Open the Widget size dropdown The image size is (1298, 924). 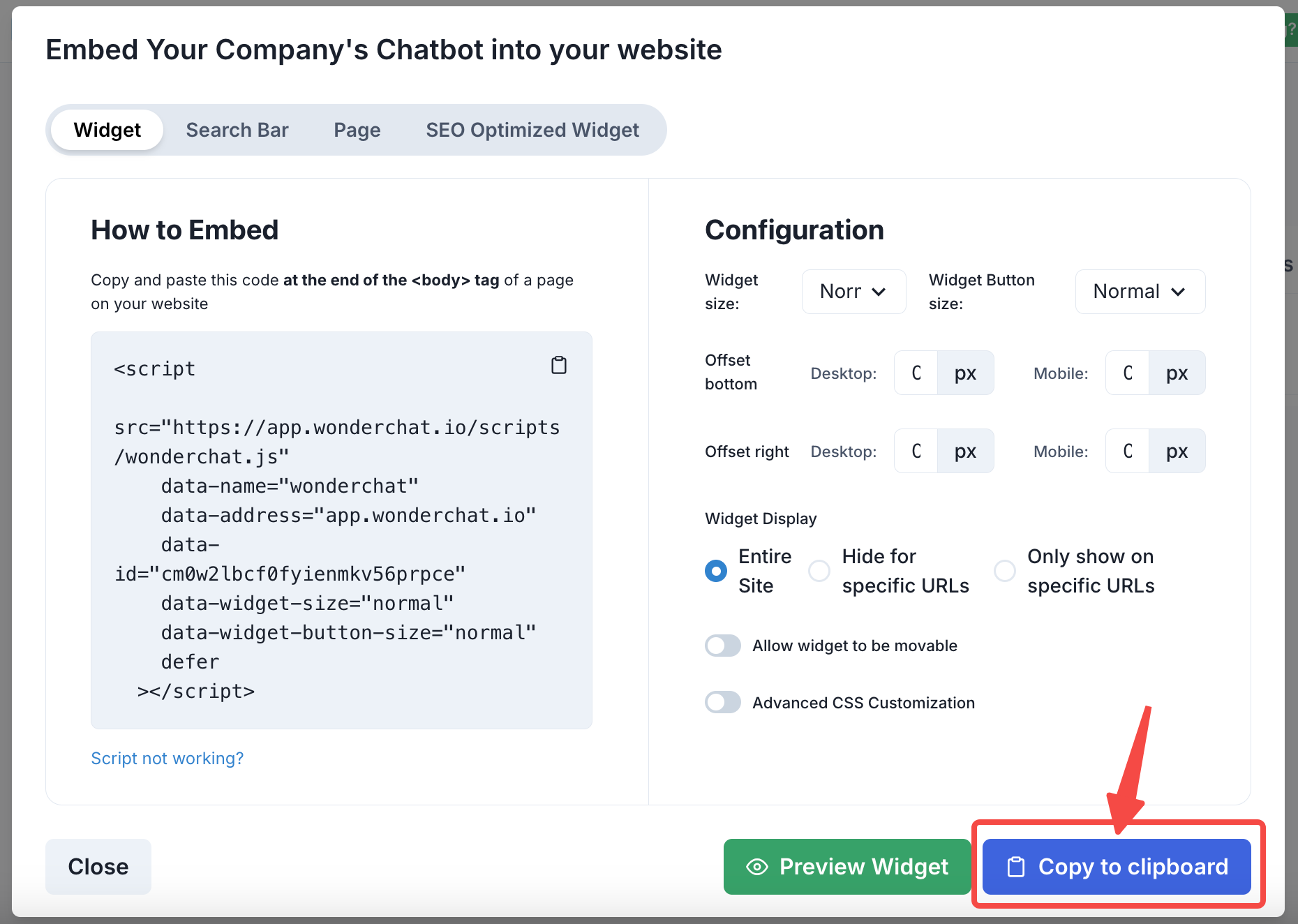pyautogui.click(x=853, y=292)
